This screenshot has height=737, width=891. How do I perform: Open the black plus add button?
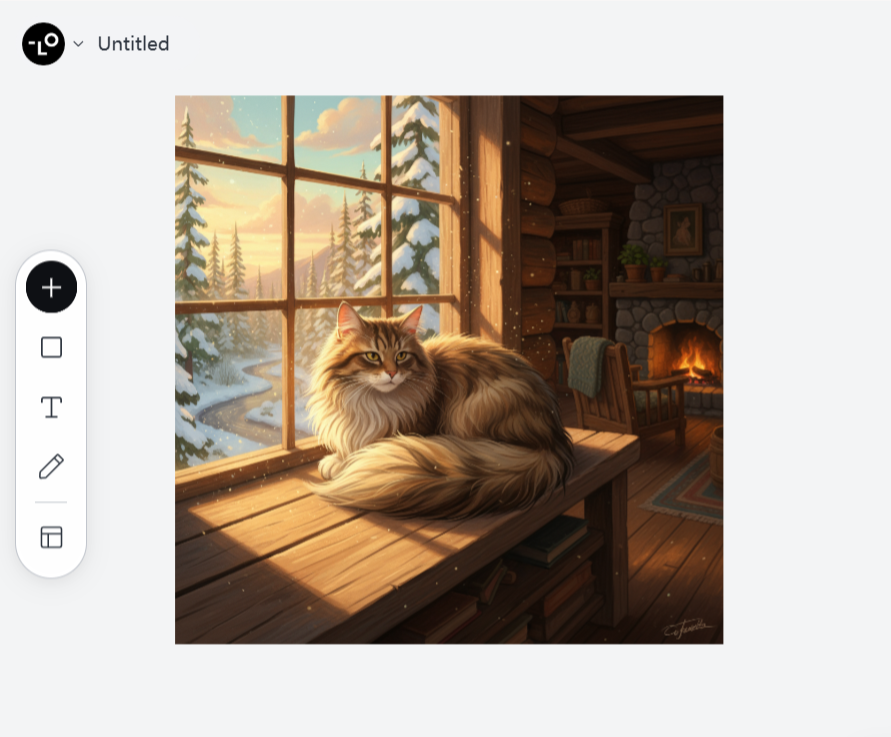51,287
